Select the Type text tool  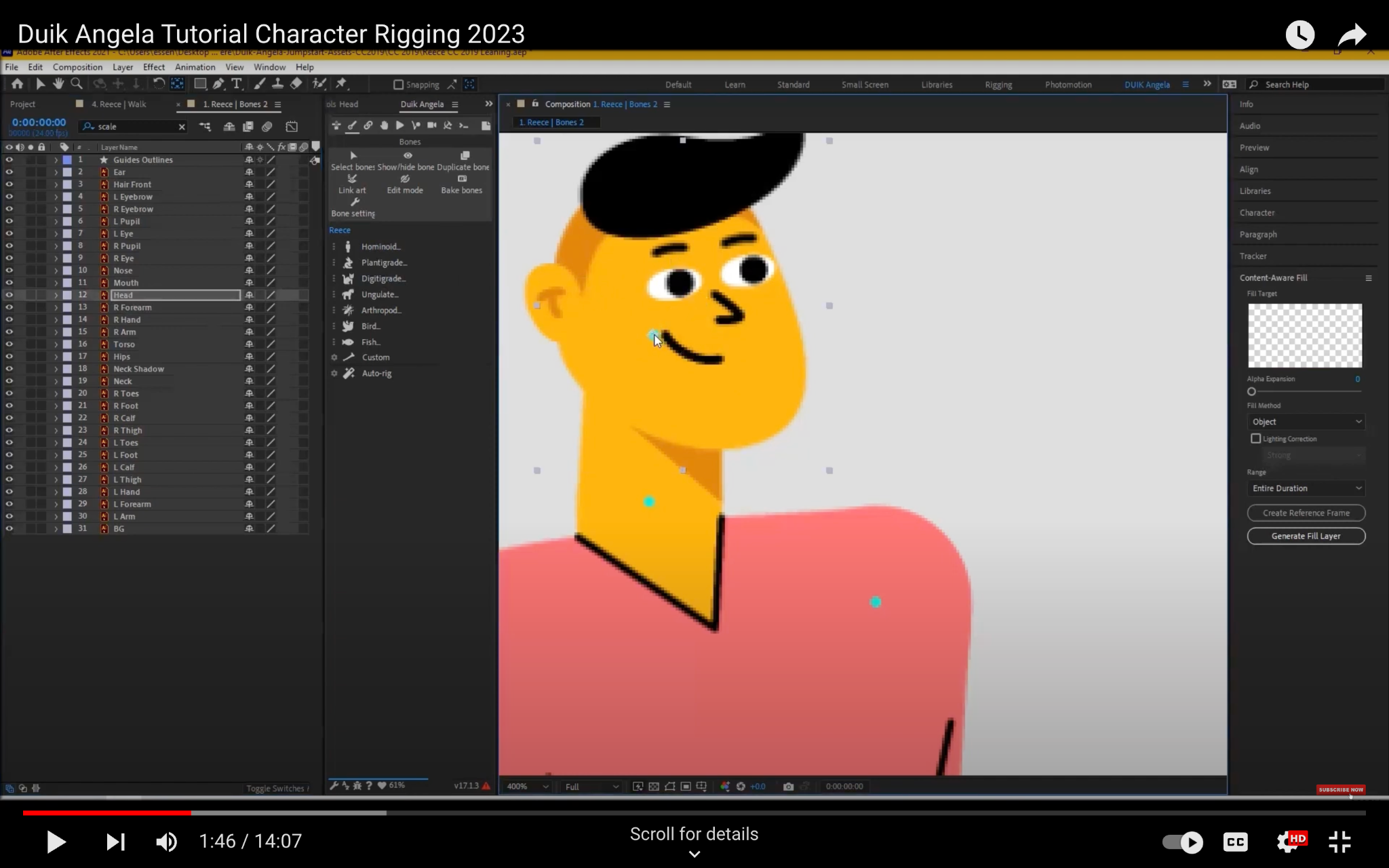(x=237, y=83)
